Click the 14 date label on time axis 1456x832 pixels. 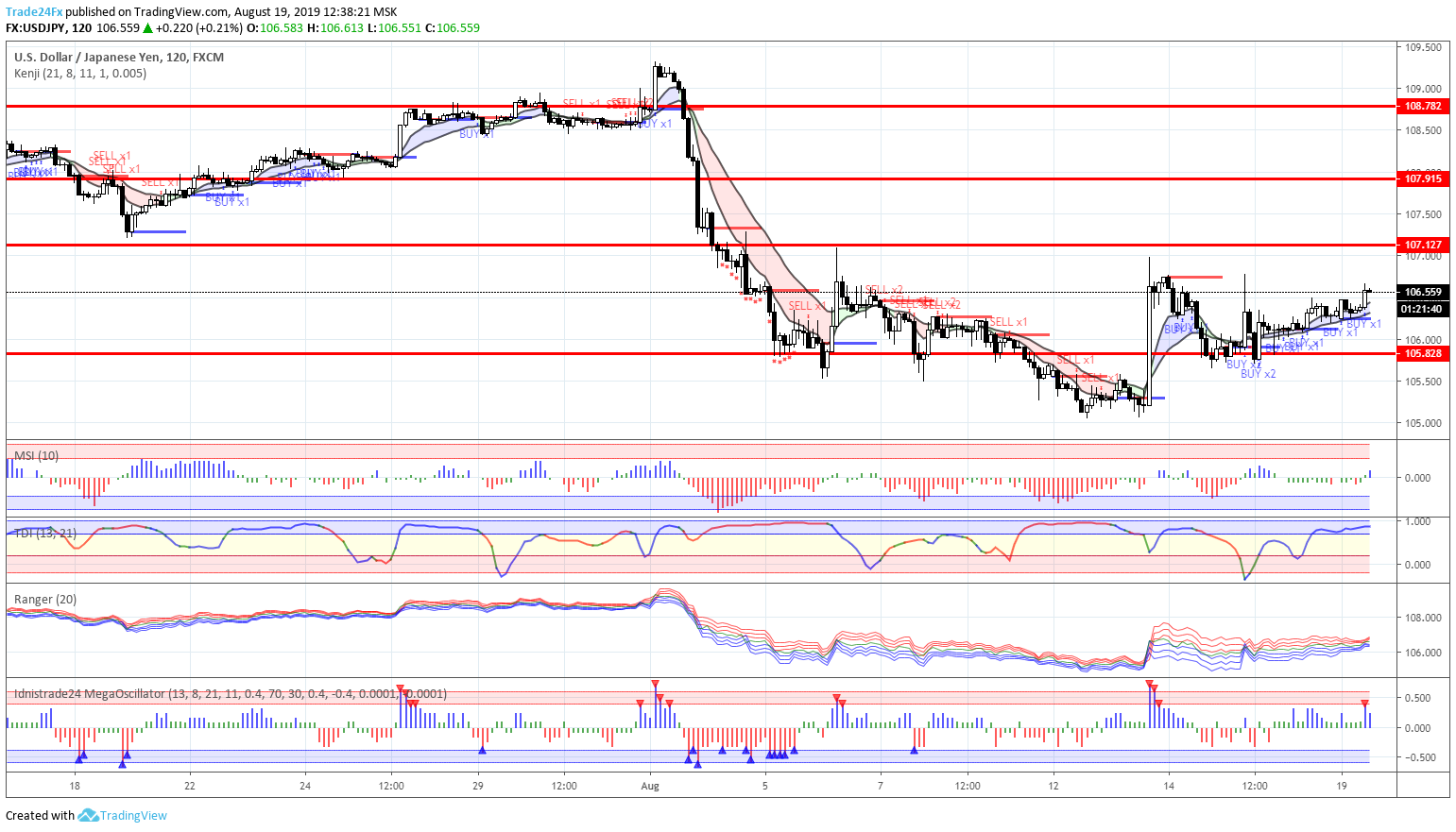(x=1169, y=785)
